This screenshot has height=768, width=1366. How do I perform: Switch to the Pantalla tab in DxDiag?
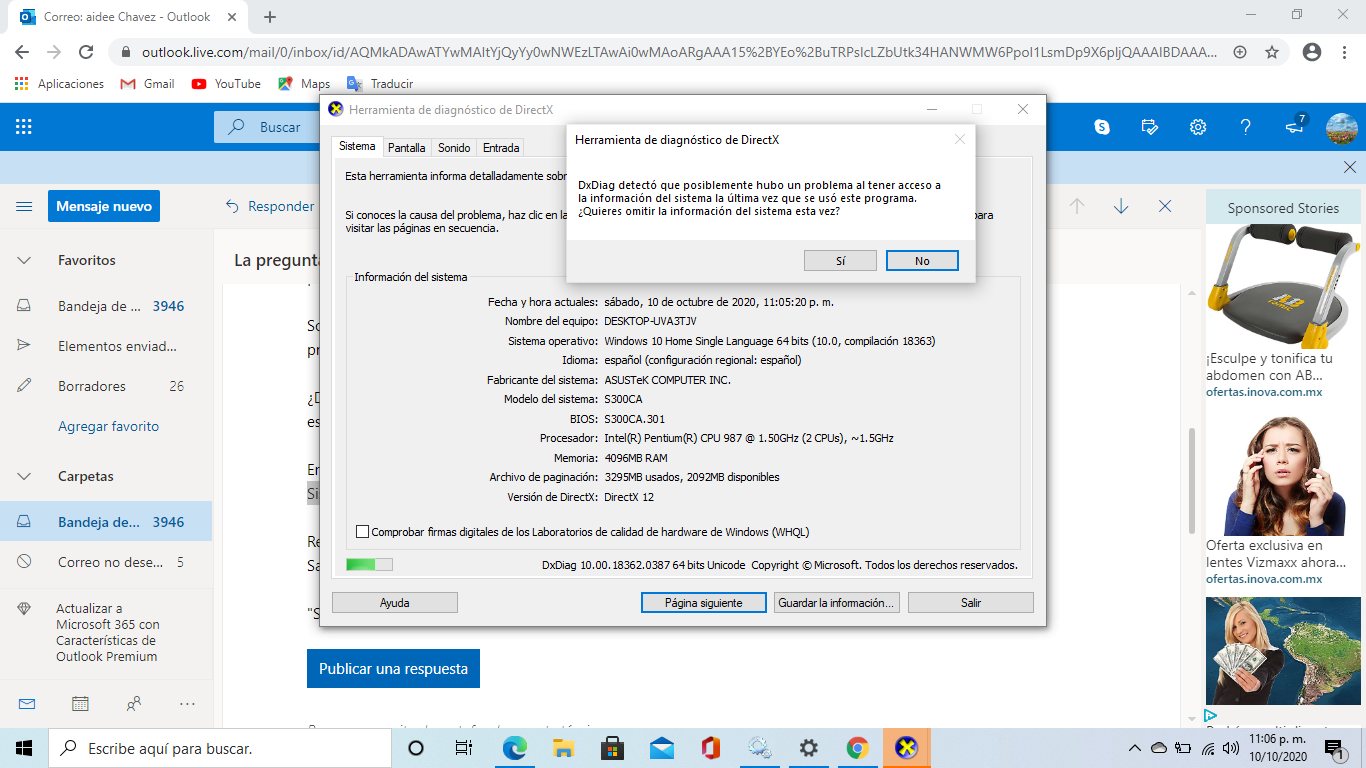407,148
